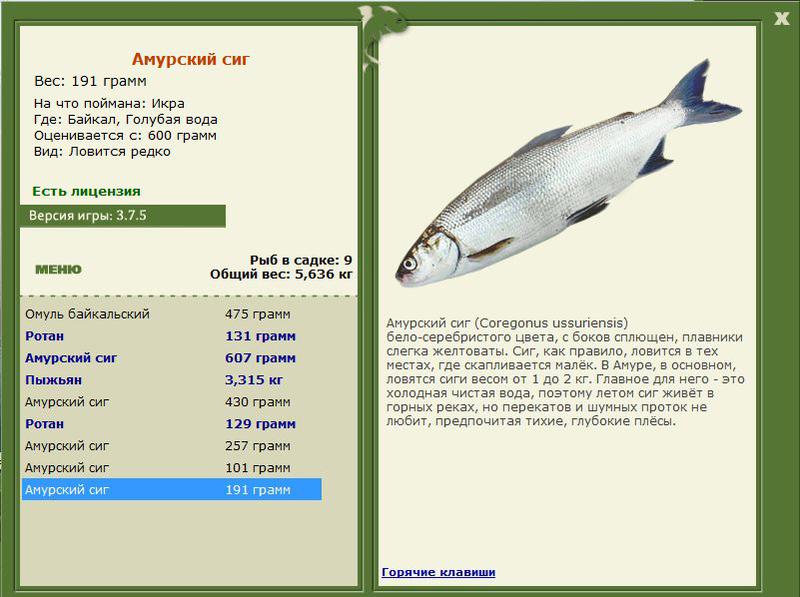
Task: Click the Амурский сиг fish photo
Action: point(568,173)
